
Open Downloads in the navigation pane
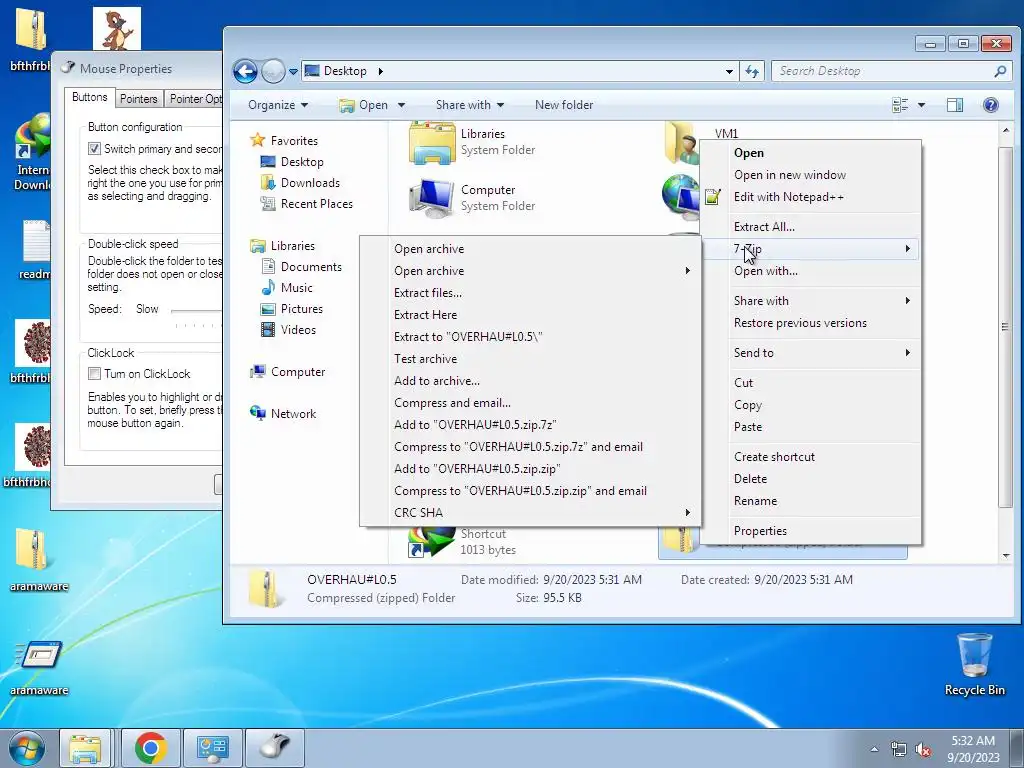click(310, 183)
